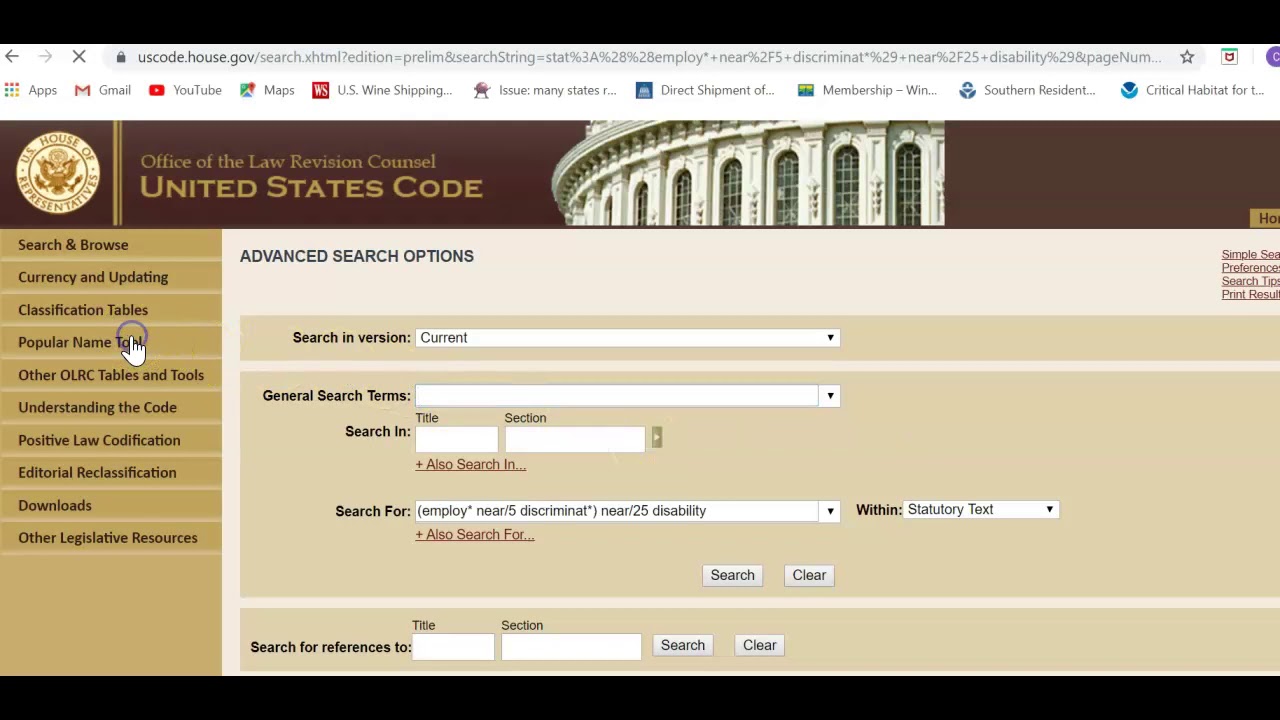Open the Apps grid bookmark

coord(31,90)
